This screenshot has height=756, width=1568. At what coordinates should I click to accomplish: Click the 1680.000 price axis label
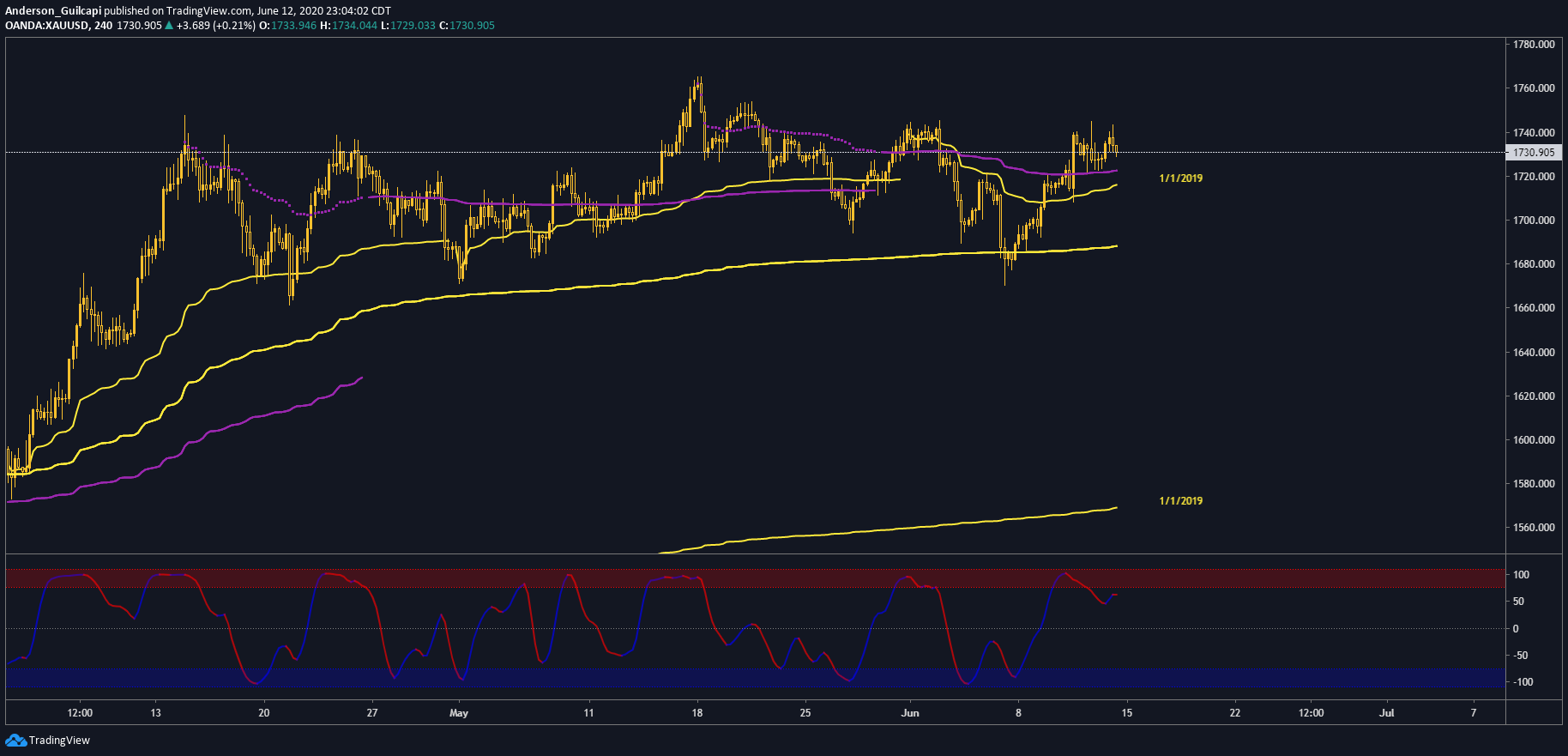point(1534,264)
